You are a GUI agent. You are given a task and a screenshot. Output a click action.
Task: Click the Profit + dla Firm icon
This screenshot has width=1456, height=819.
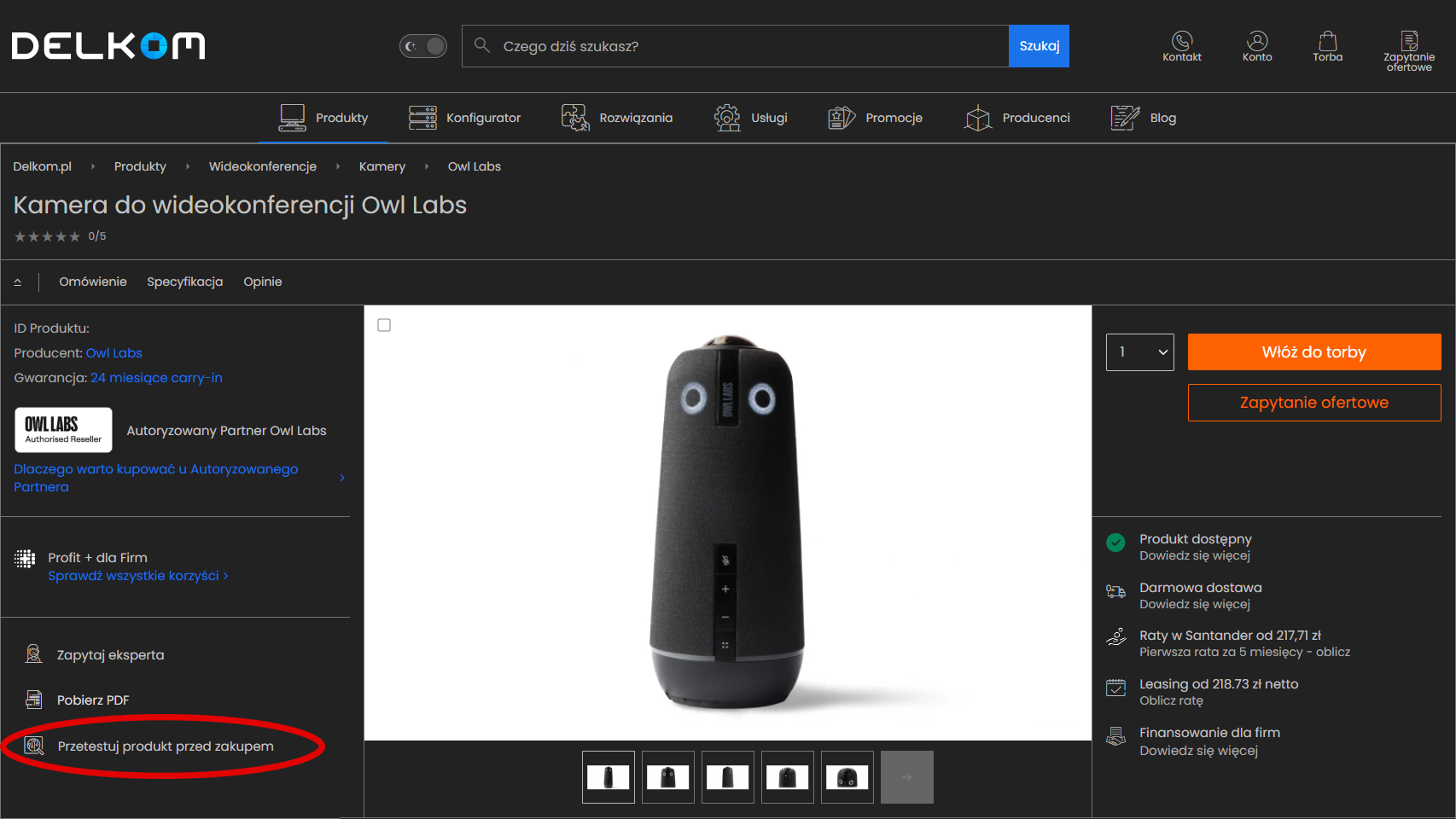(25, 559)
